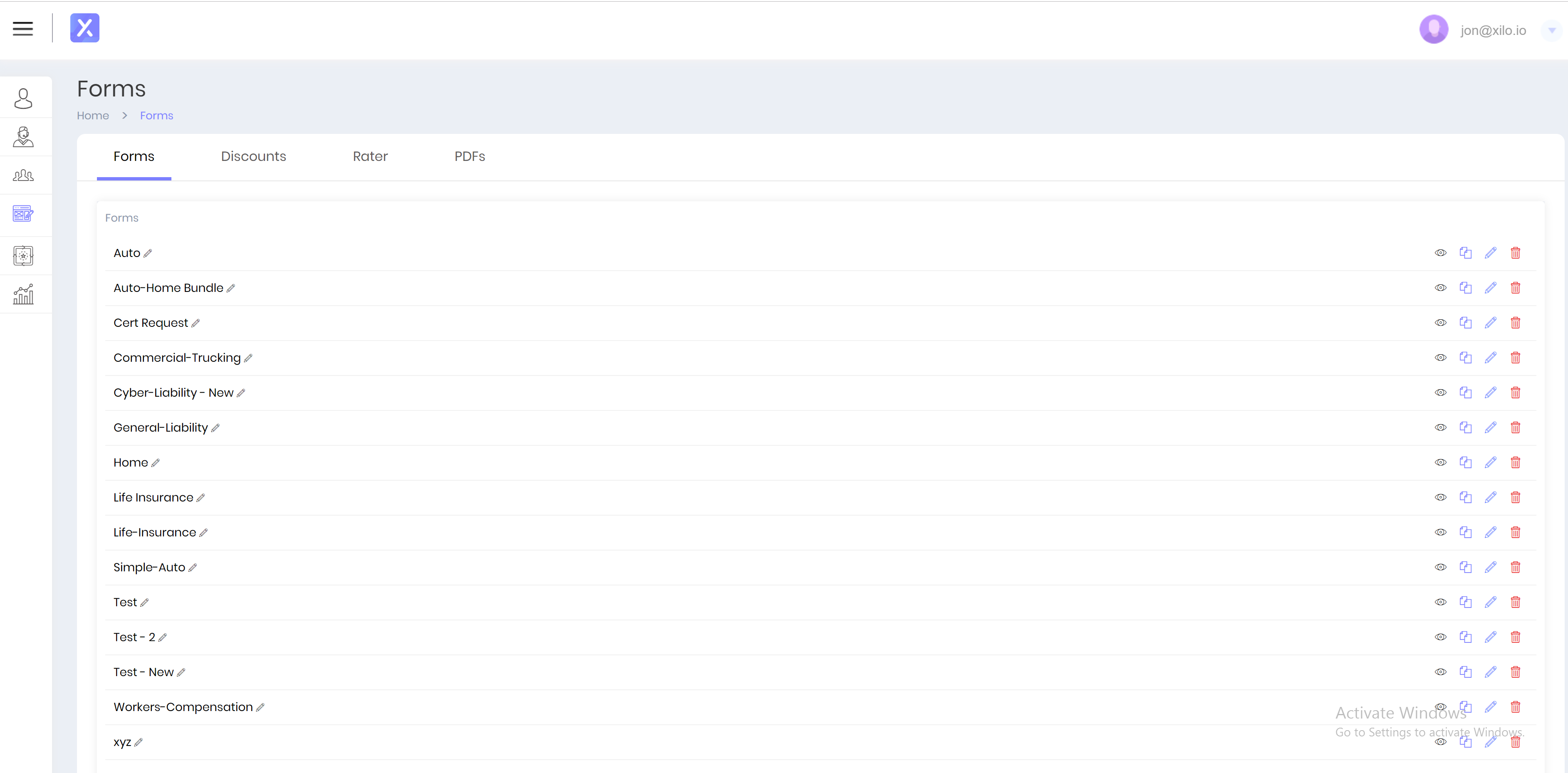
Task: Delete the Test - 2 form
Action: 1516,637
